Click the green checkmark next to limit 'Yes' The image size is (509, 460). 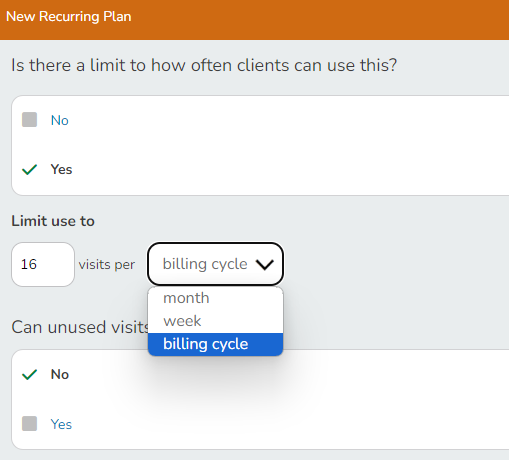pos(29,169)
